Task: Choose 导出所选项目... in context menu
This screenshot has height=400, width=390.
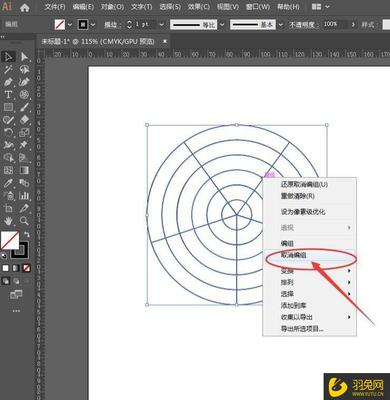Action: 310,329
